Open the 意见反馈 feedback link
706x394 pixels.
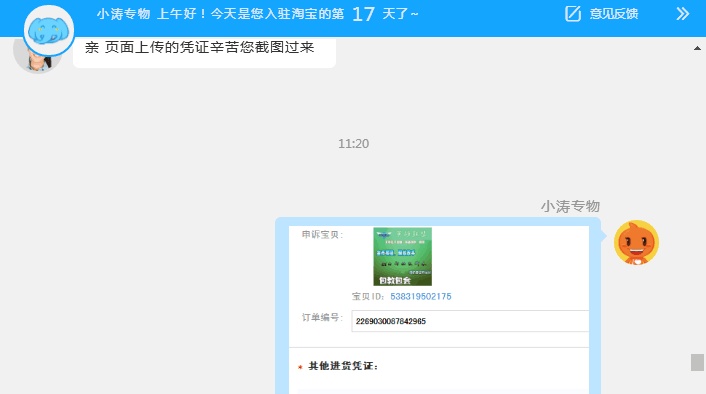[614, 14]
